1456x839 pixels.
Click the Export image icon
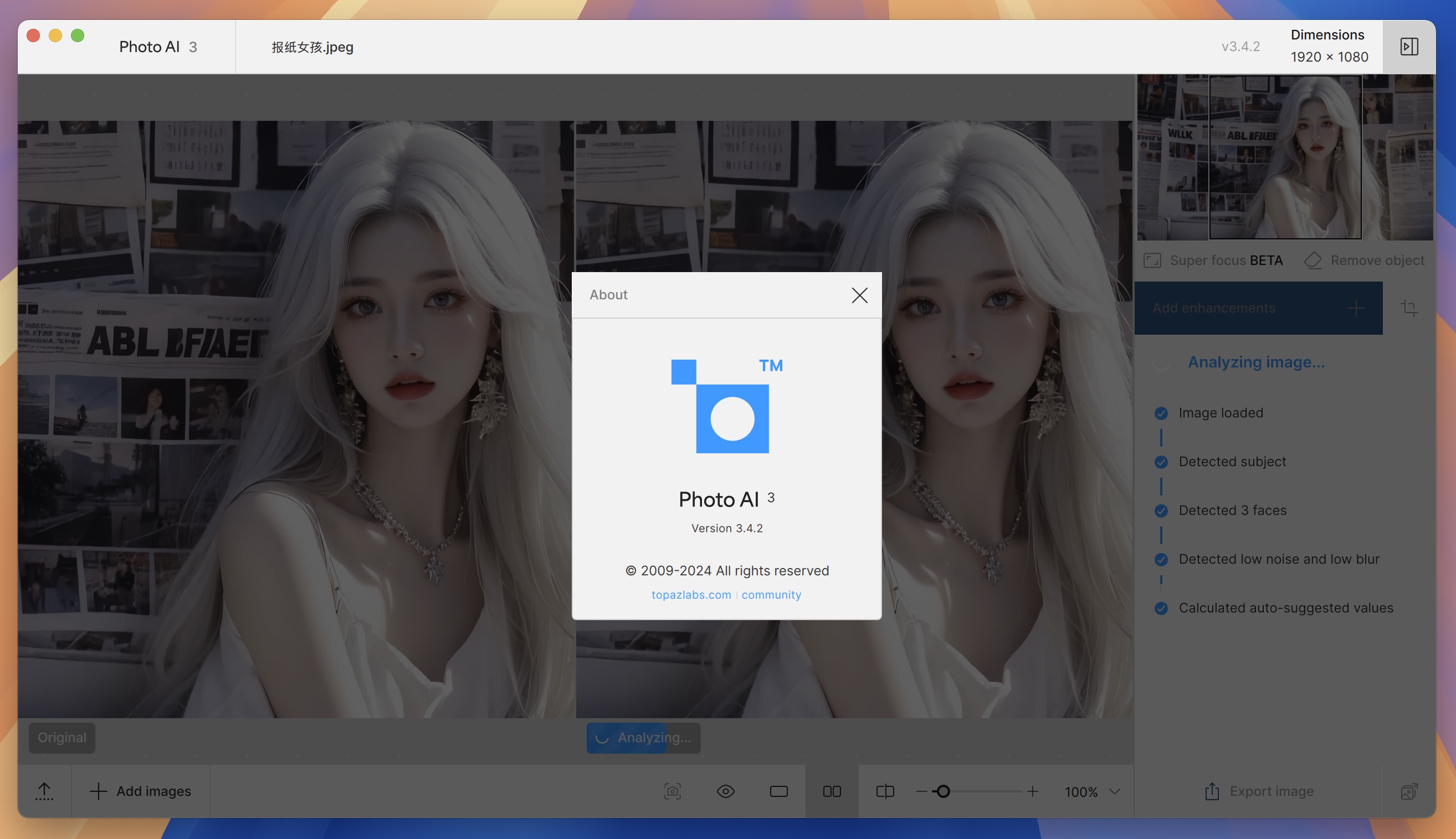point(1212,791)
